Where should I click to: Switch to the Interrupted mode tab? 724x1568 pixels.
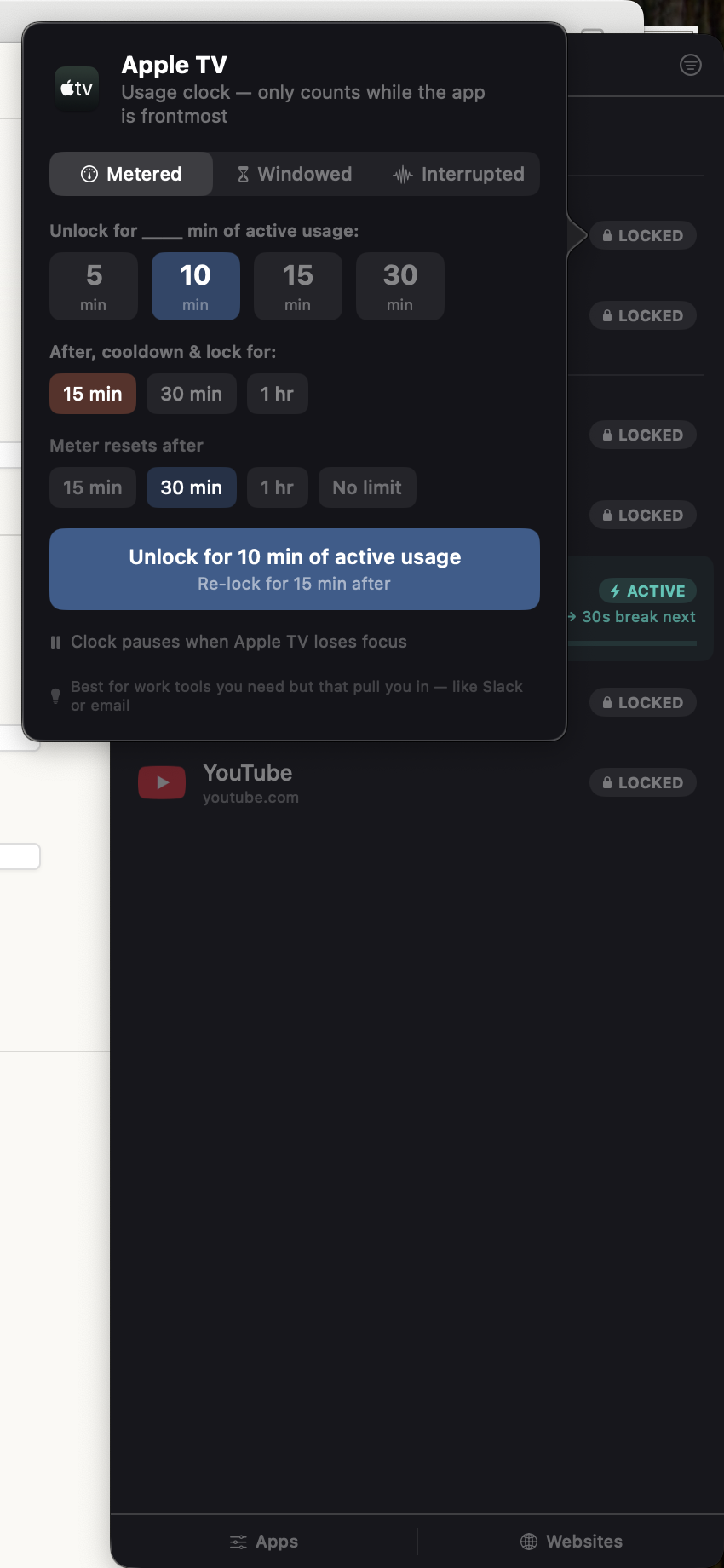pyautogui.click(x=458, y=174)
